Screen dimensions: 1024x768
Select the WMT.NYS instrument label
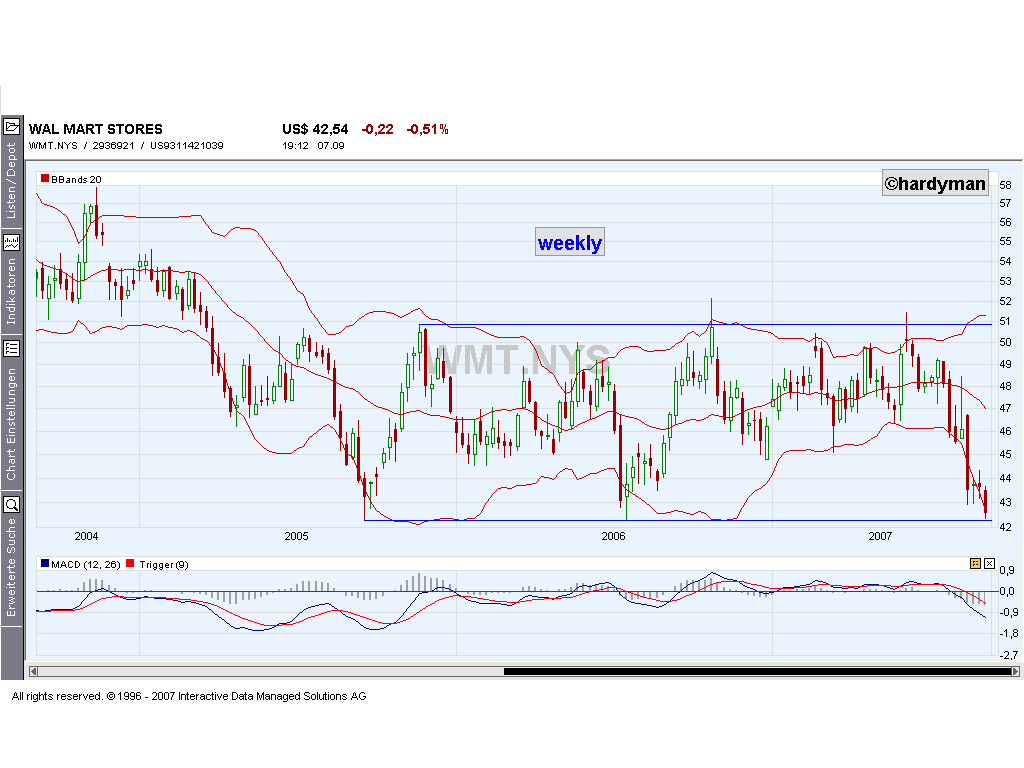52,145
